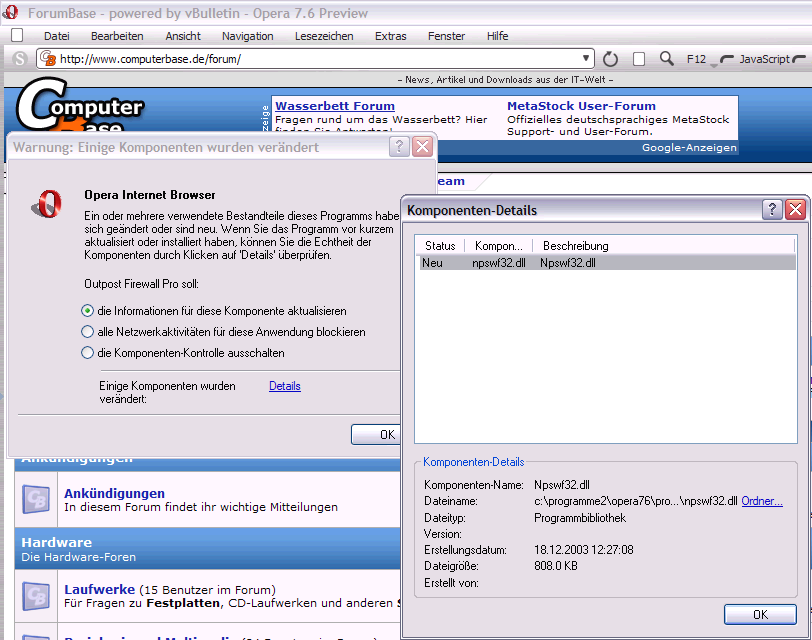
Task: Click the Hardware category header
Action: (x=56, y=542)
